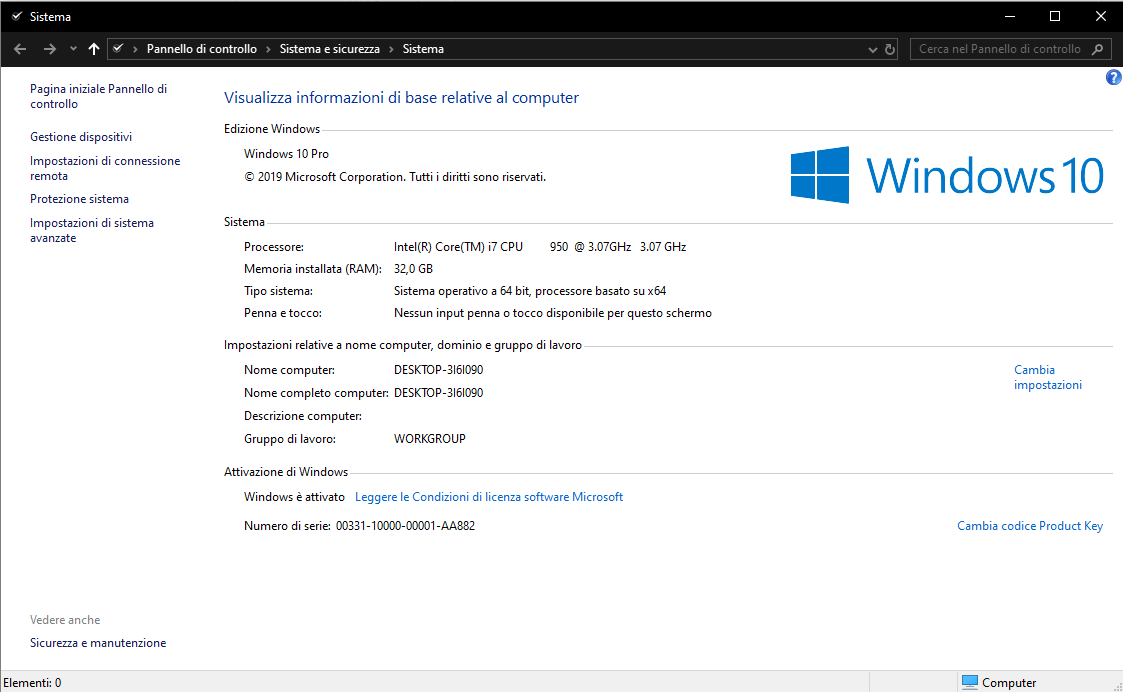Click Elementi: 0 in status bar

point(32,683)
